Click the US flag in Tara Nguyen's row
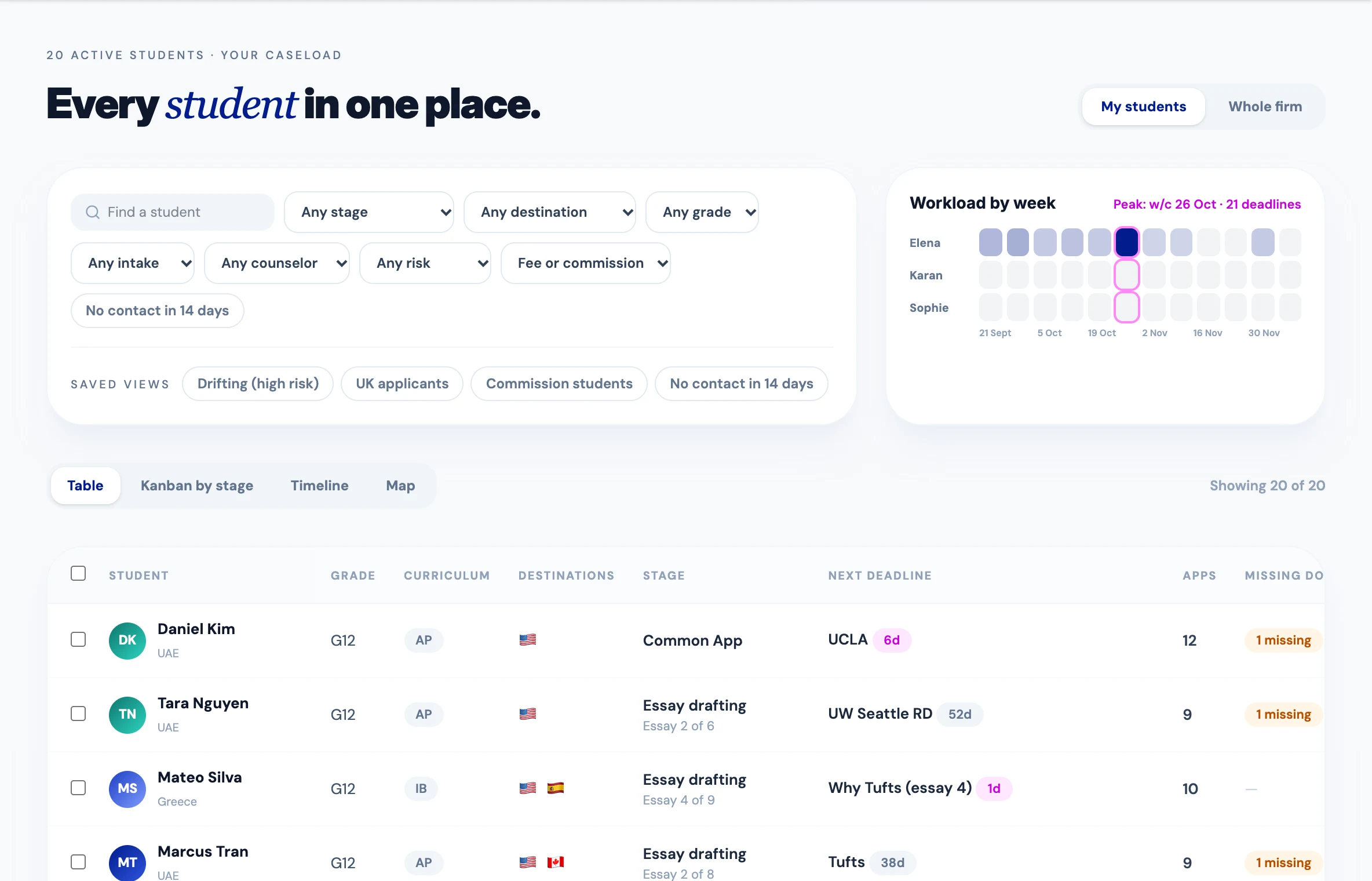The image size is (1372, 881). [x=528, y=714]
